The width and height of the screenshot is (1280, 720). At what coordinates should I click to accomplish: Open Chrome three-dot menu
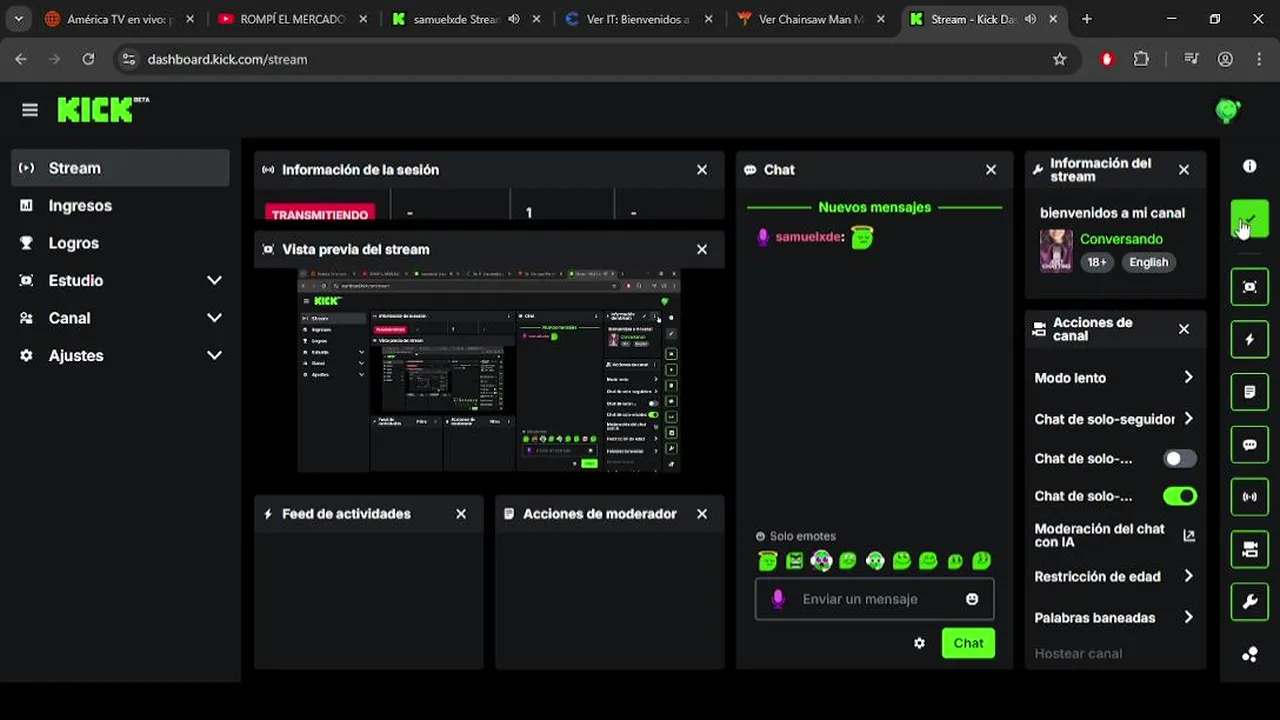tap(1259, 59)
